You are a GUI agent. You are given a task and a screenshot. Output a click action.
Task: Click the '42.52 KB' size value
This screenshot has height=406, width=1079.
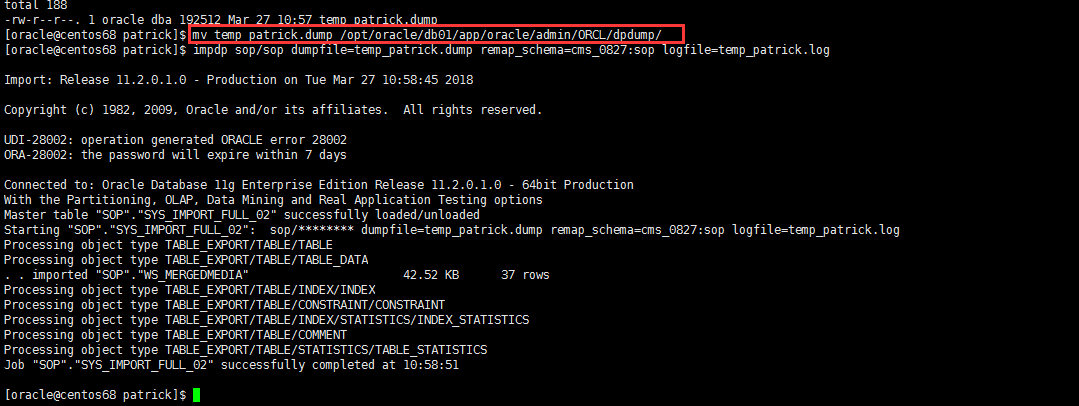(431, 275)
